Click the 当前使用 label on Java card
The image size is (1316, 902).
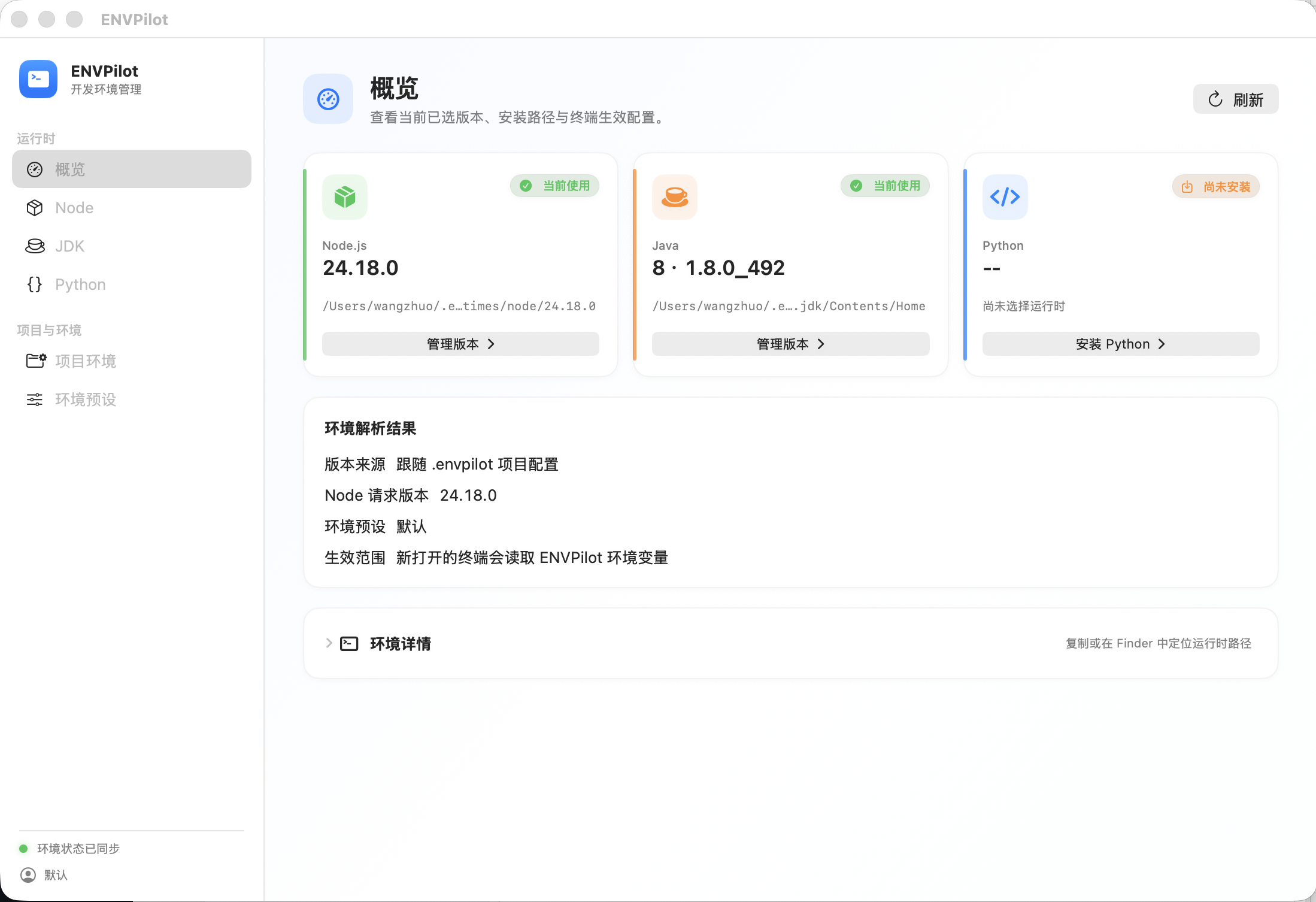[x=897, y=186]
